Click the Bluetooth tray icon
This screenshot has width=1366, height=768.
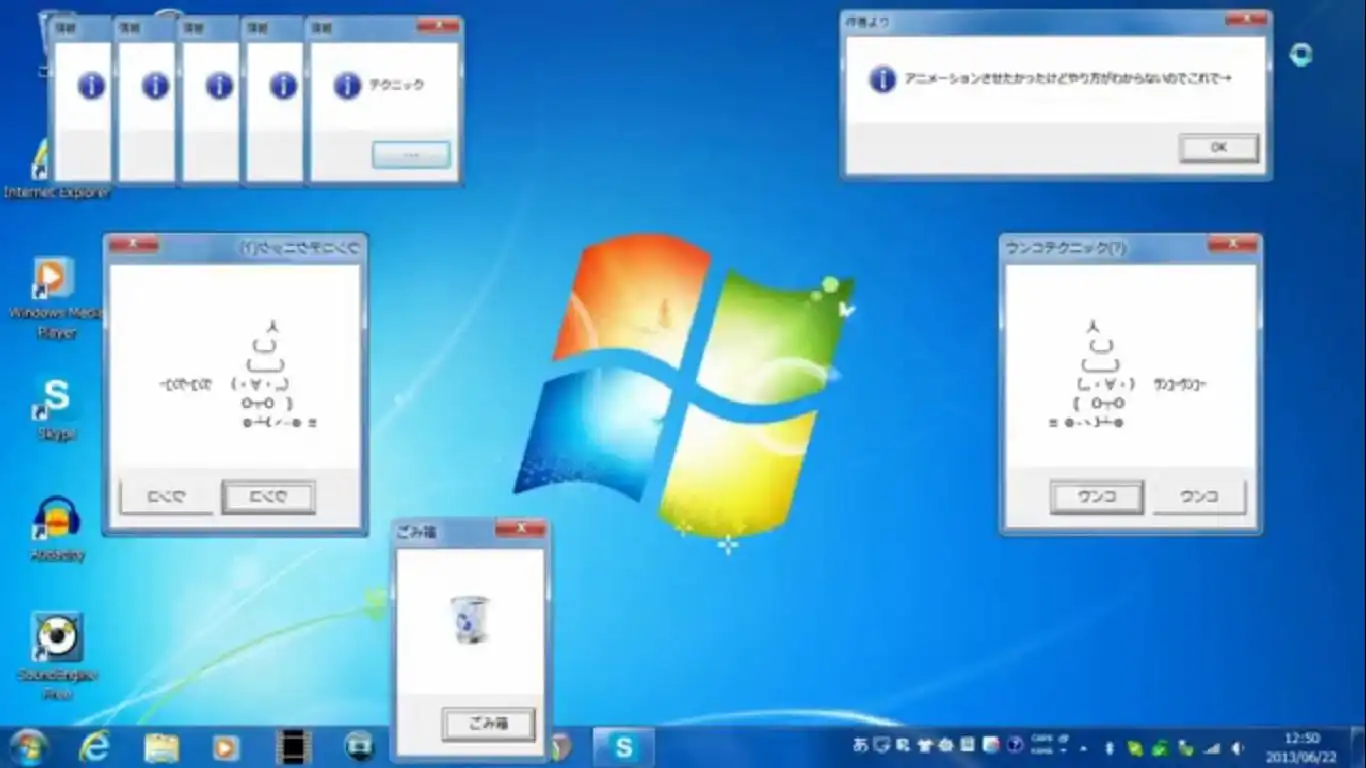pos(1109,747)
